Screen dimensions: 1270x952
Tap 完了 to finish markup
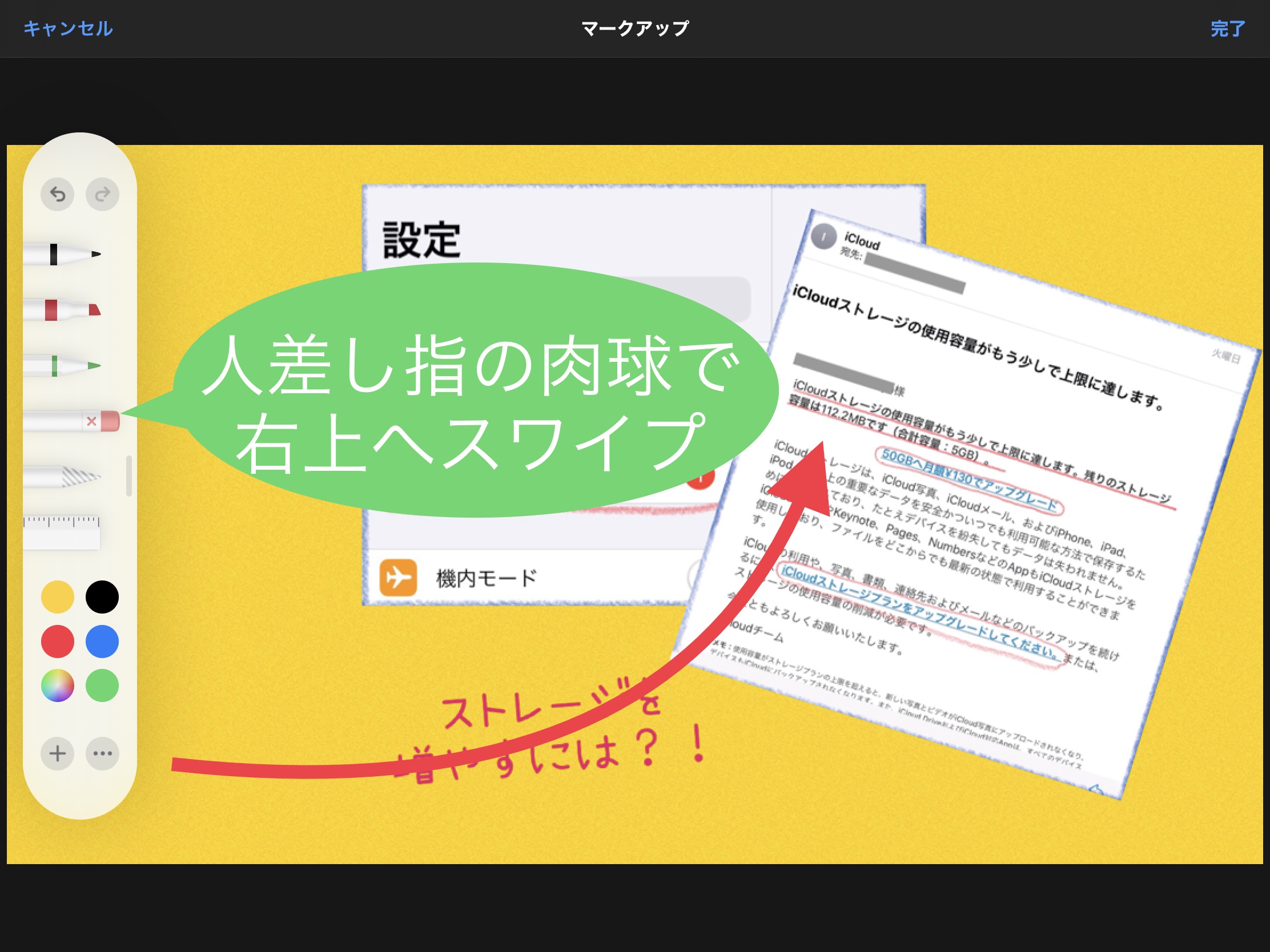pyautogui.click(x=1228, y=28)
